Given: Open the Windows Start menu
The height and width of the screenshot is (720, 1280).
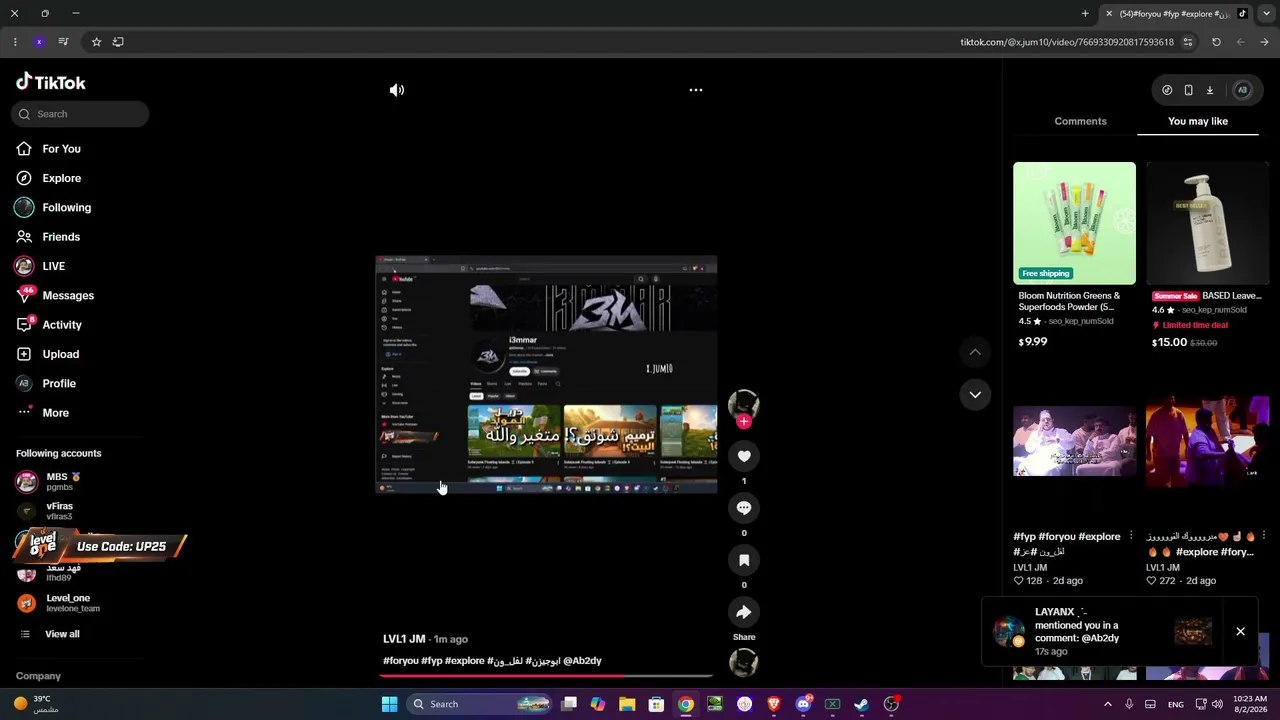Looking at the screenshot, I should point(389,704).
